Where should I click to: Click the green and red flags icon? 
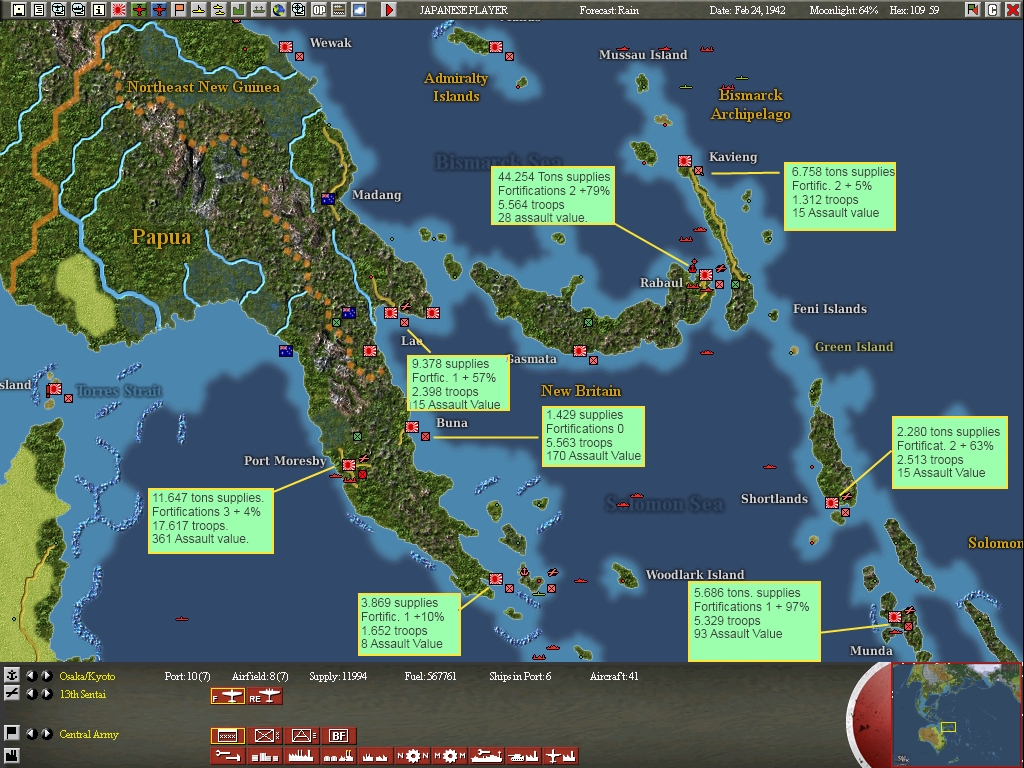click(x=973, y=9)
